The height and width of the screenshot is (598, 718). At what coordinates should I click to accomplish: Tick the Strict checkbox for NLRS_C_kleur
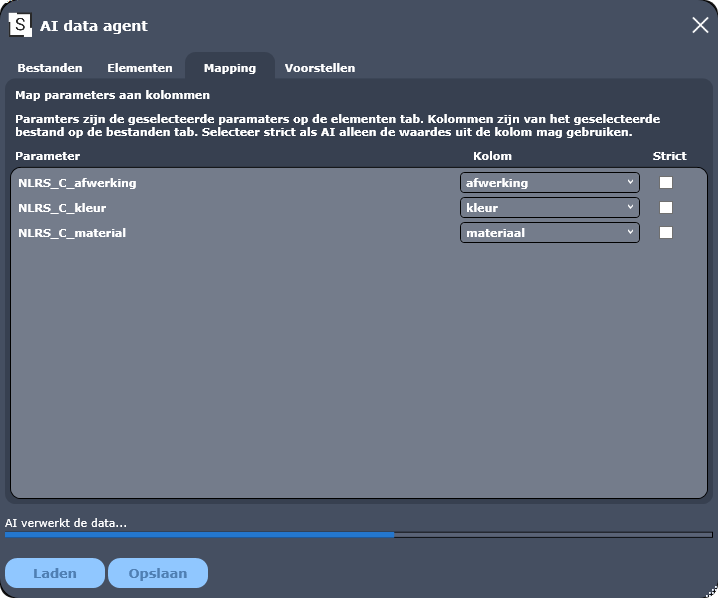click(x=666, y=207)
